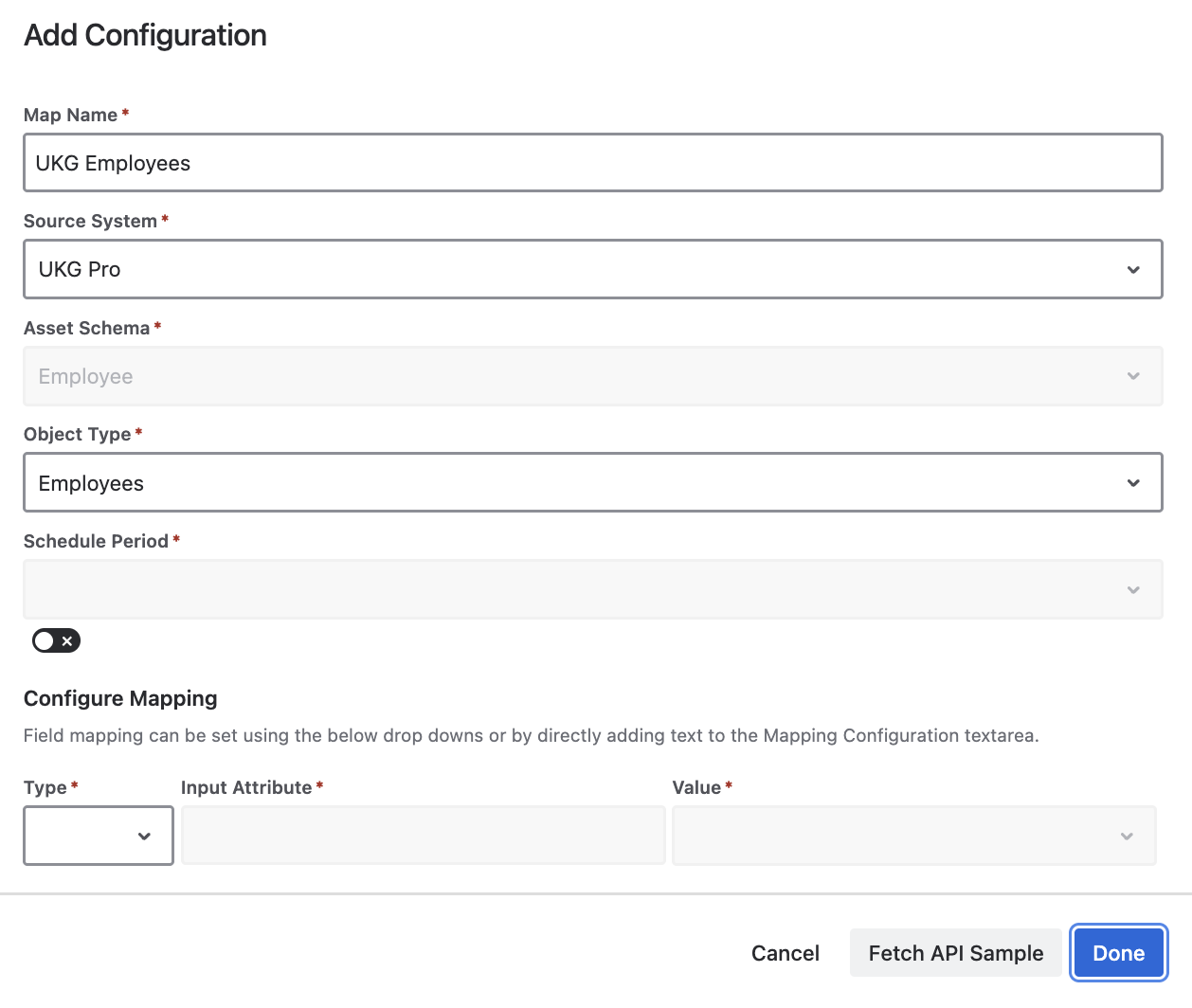Click the Type label under Configure Mapping

click(45, 787)
